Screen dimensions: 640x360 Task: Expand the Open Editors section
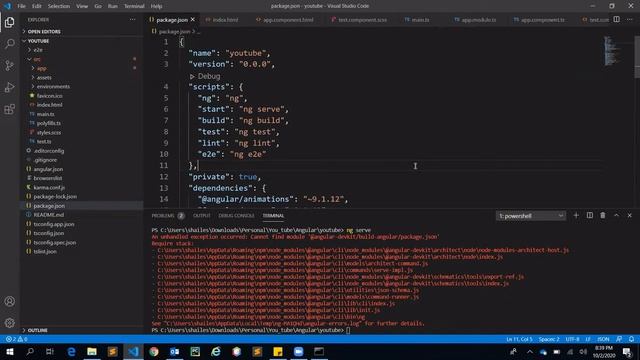point(44,31)
